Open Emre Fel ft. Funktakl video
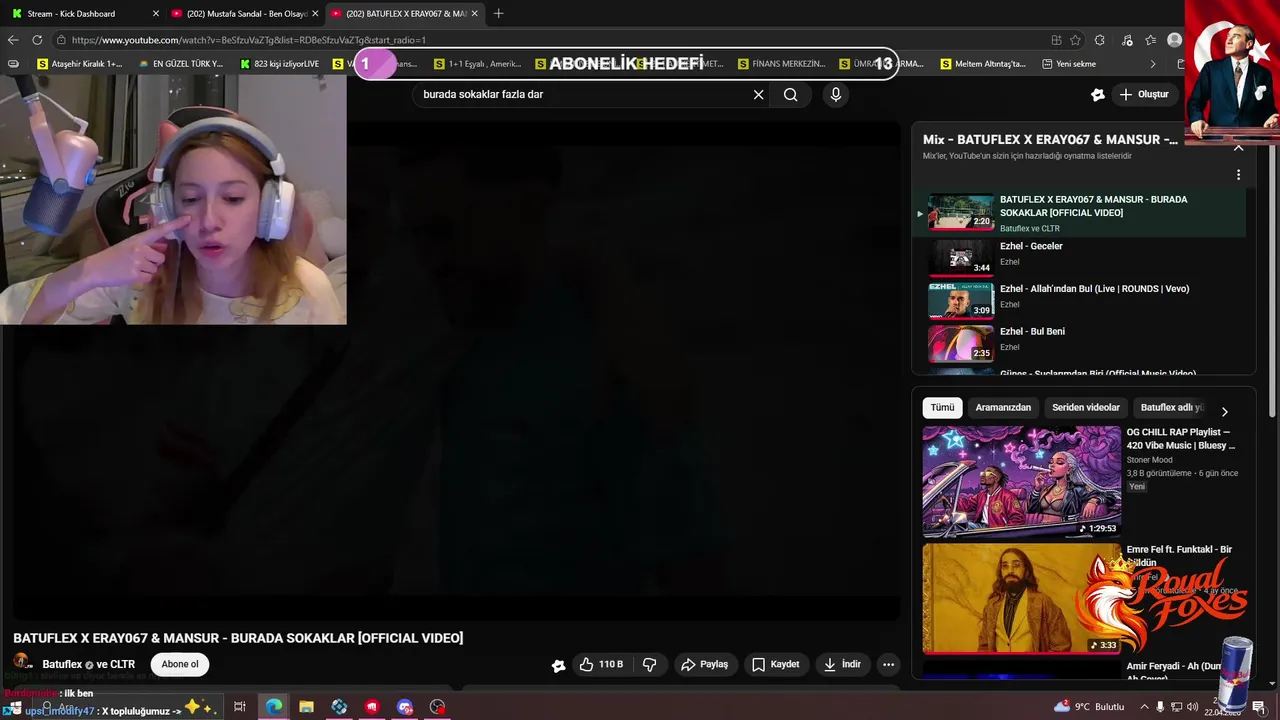This screenshot has height=720, width=1280. [x=1021, y=598]
